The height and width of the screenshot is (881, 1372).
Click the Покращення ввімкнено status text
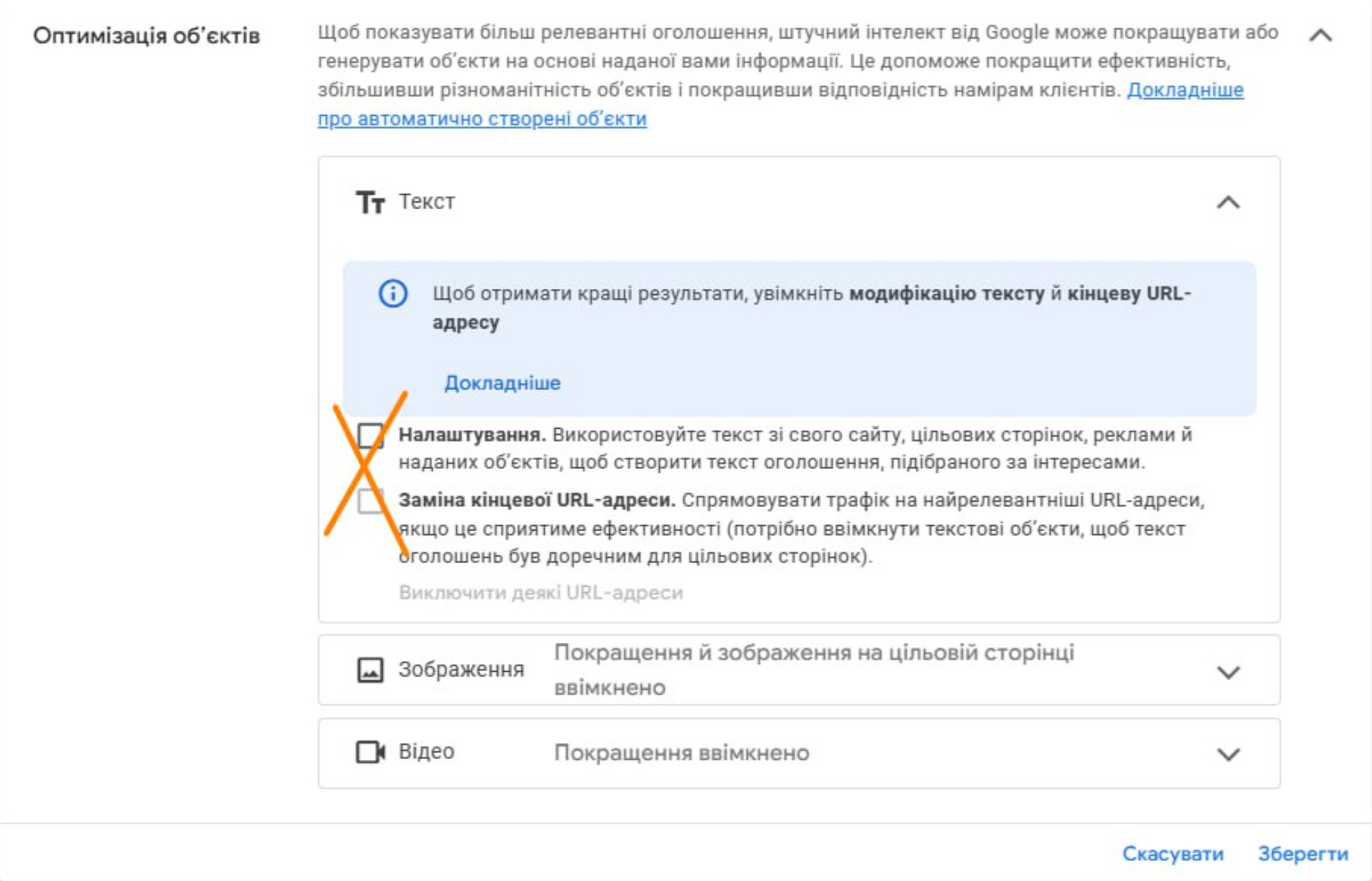pyautogui.click(x=681, y=753)
